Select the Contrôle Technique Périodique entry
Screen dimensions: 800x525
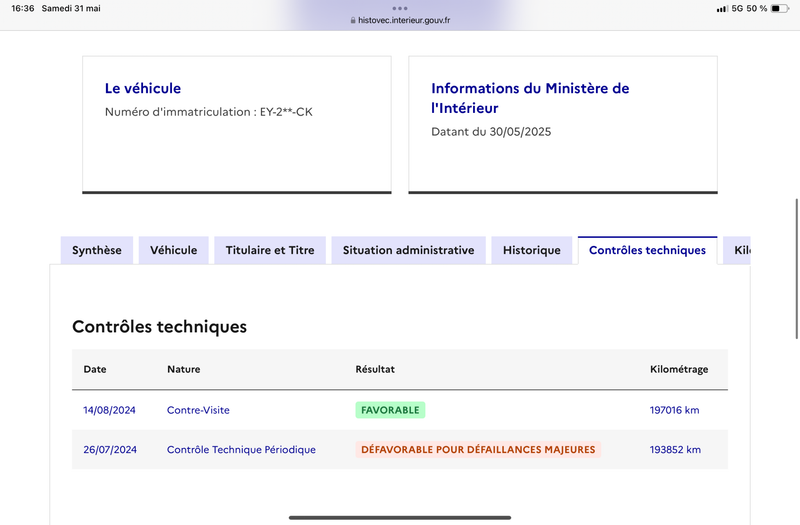241,450
